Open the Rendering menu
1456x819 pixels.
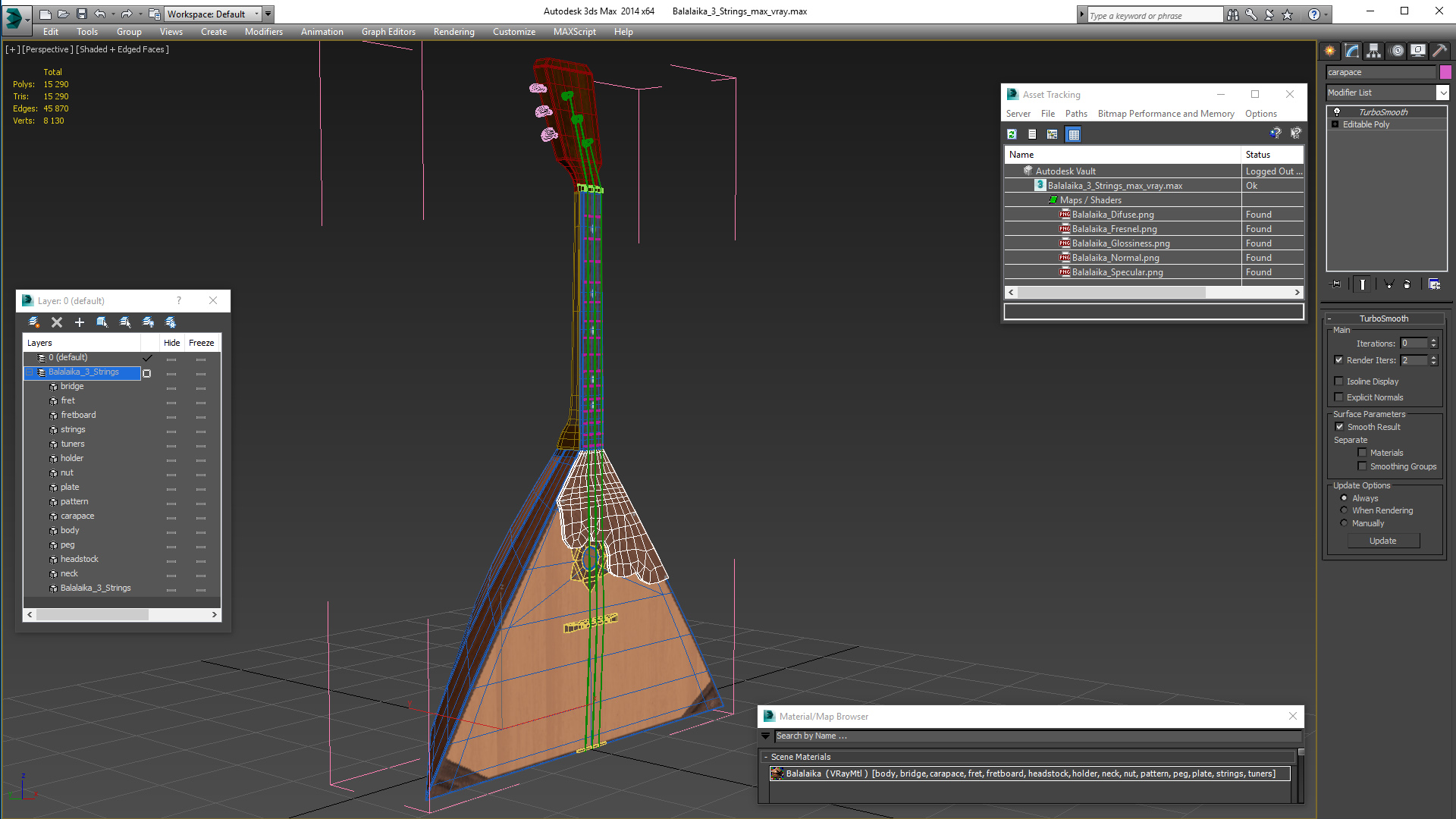point(453,32)
